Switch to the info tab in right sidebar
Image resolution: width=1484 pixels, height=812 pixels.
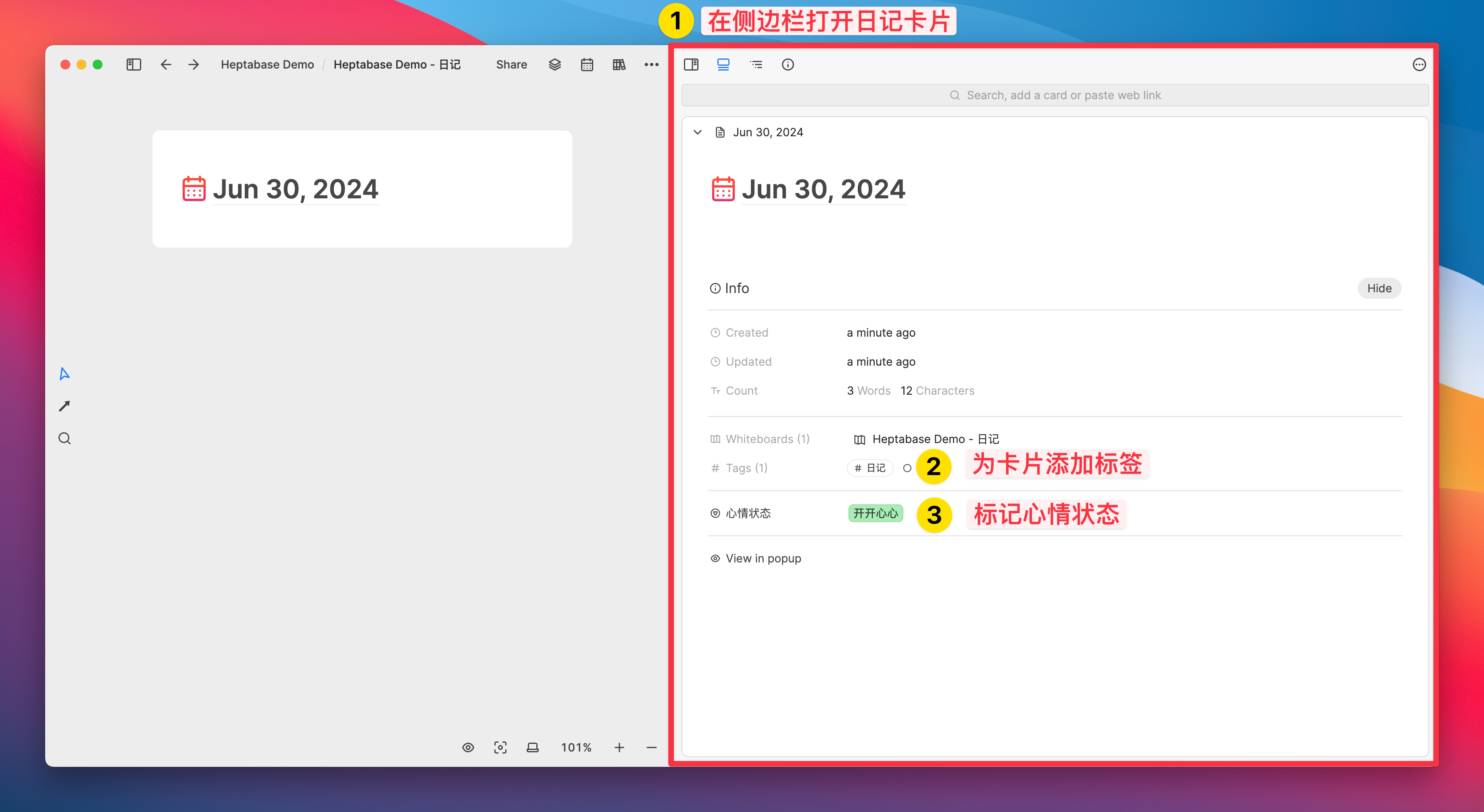[788, 65]
